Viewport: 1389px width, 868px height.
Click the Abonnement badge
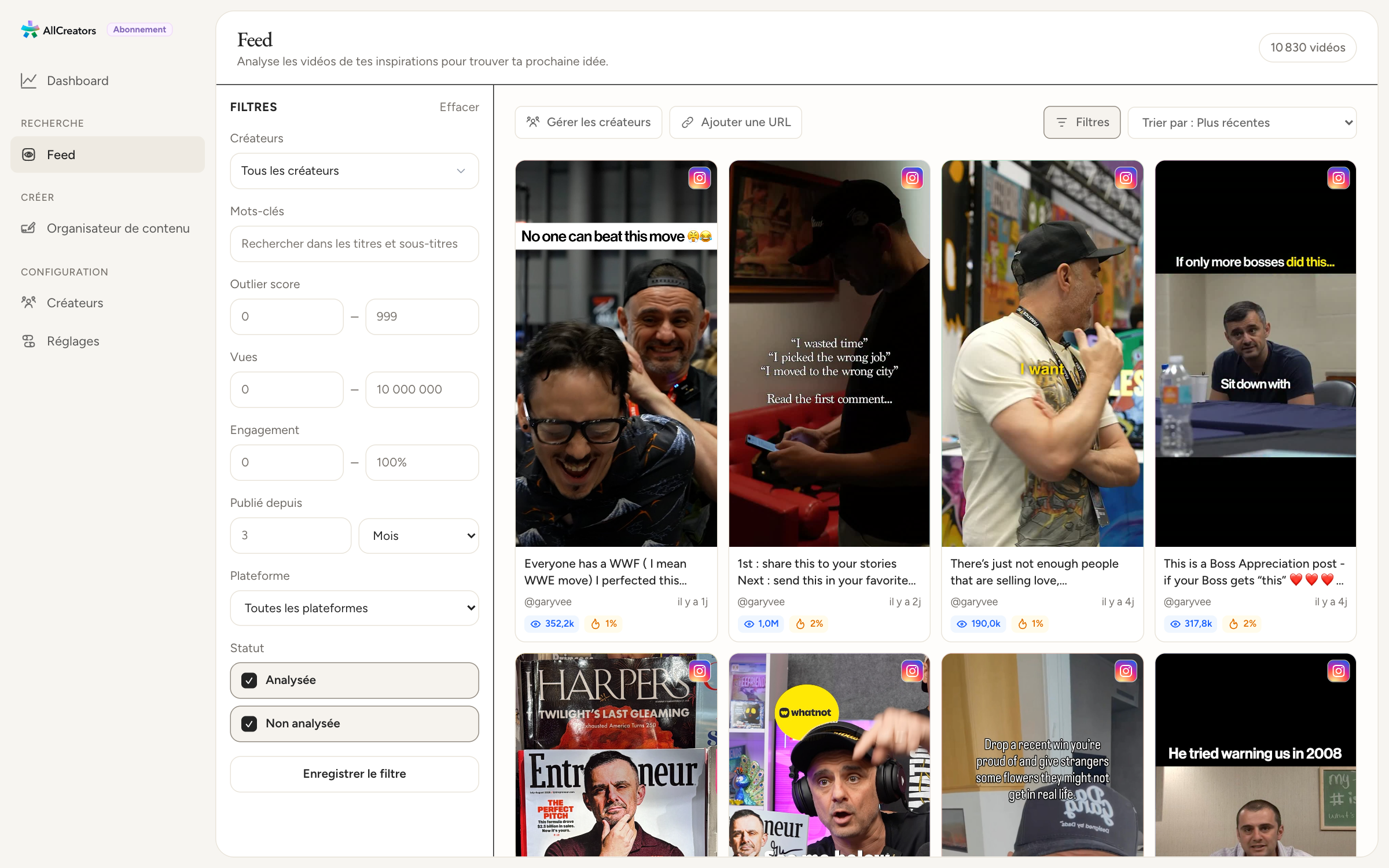click(x=139, y=30)
